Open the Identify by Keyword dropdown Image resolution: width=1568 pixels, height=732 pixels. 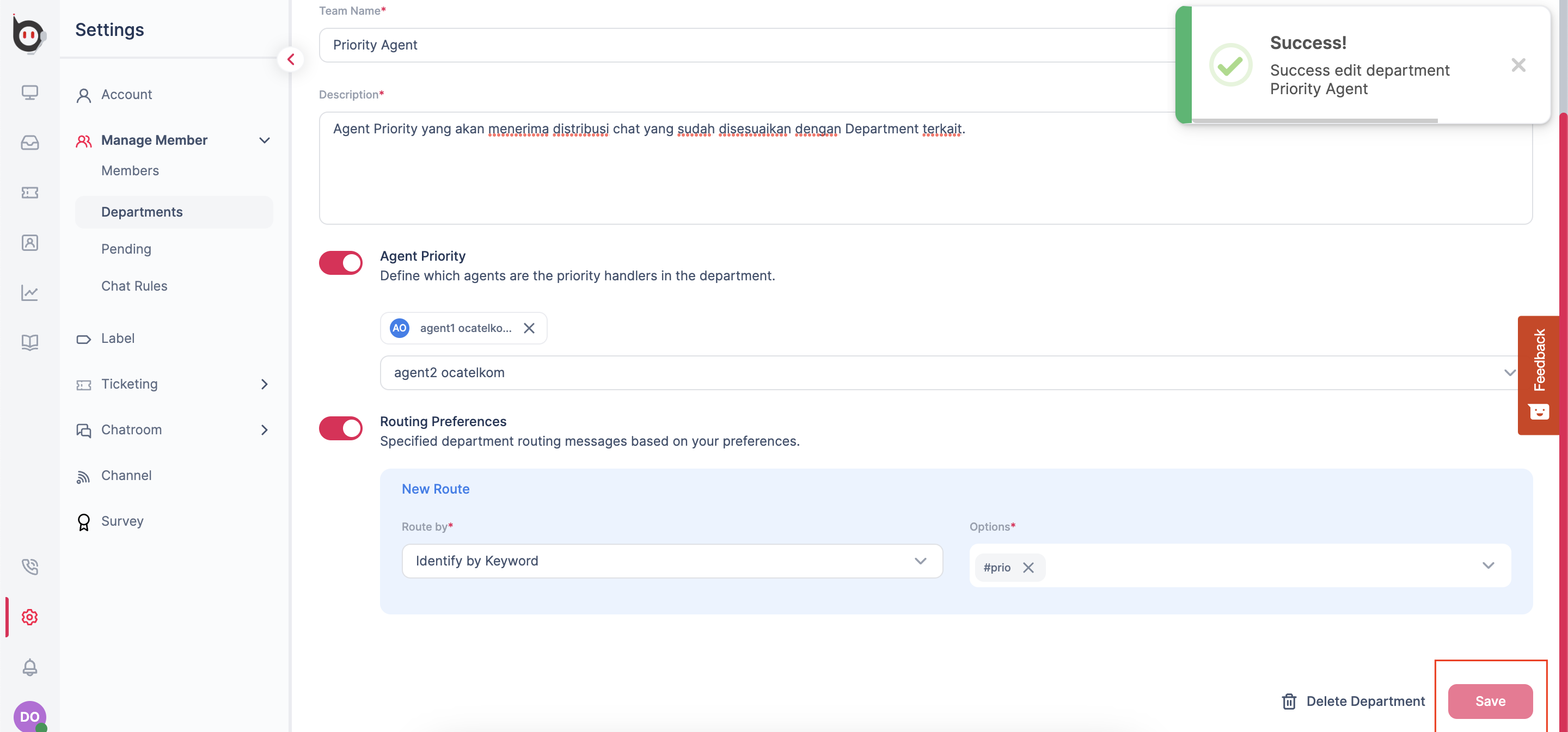pyautogui.click(x=672, y=561)
